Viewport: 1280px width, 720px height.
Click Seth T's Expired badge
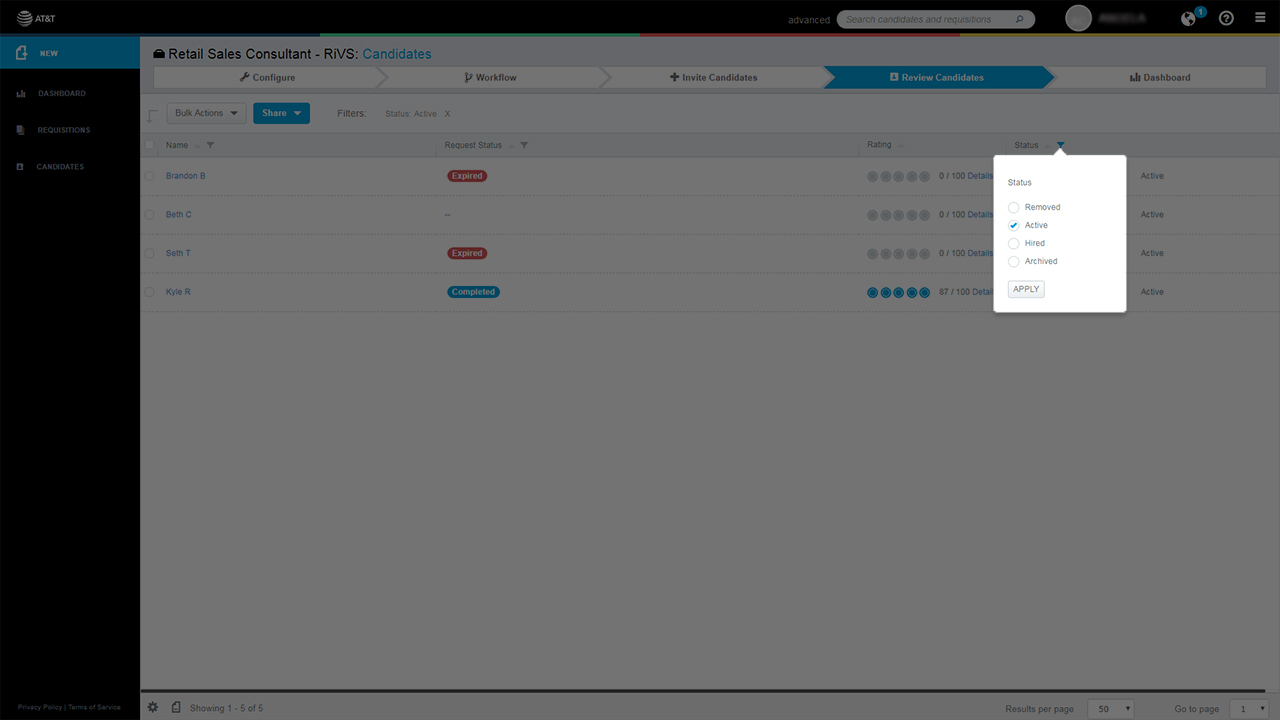[467, 253]
